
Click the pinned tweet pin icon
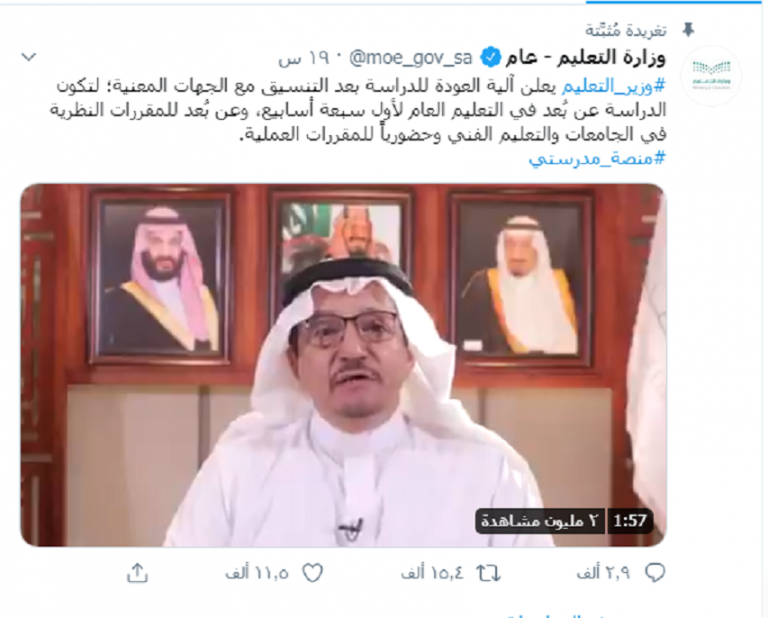[x=688, y=30]
